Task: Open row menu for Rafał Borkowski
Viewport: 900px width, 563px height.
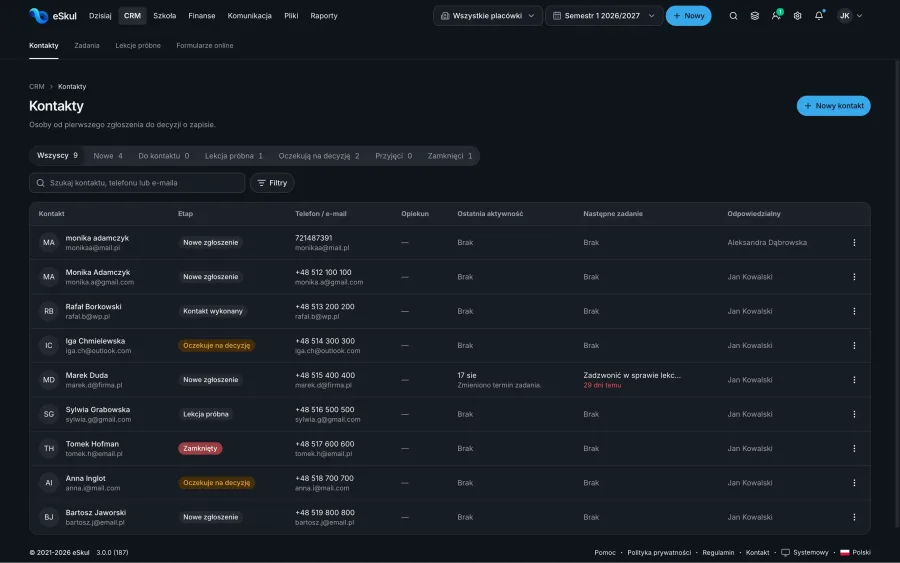Action: point(854,311)
